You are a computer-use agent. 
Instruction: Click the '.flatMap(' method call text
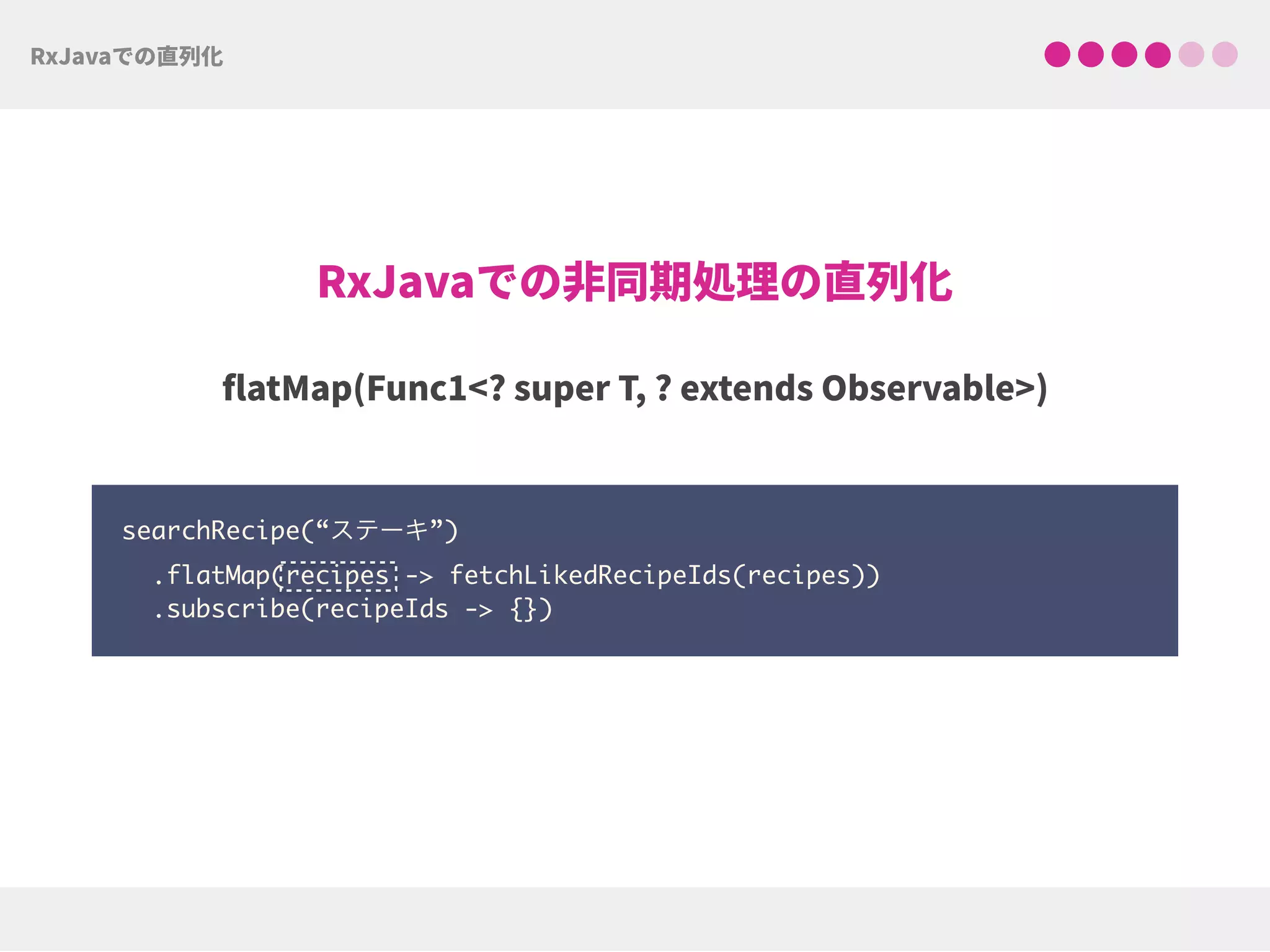click(x=218, y=576)
